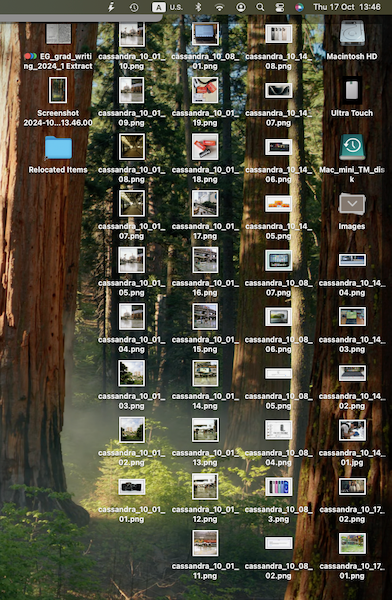392x600 pixels.
Task: Select cassandra_10_17_01.png file
Action: (x=352, y=543)
